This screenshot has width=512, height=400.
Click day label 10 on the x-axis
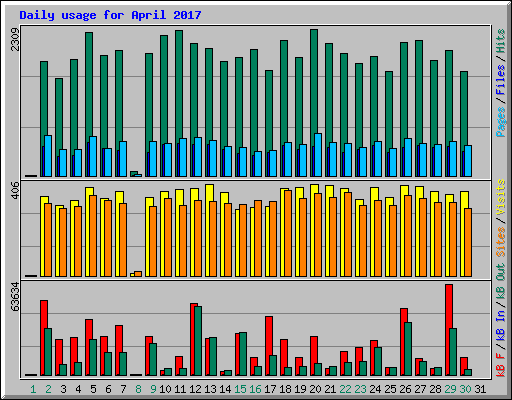(x=165, y=389)
